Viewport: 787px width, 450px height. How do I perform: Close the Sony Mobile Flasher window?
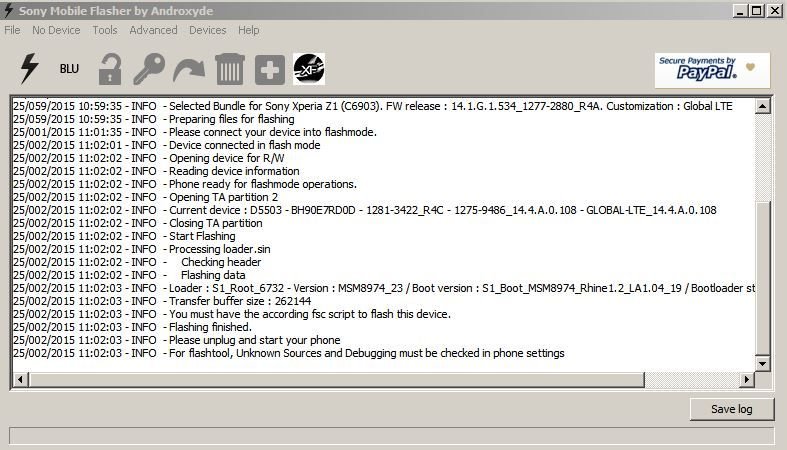click(774, 11)
